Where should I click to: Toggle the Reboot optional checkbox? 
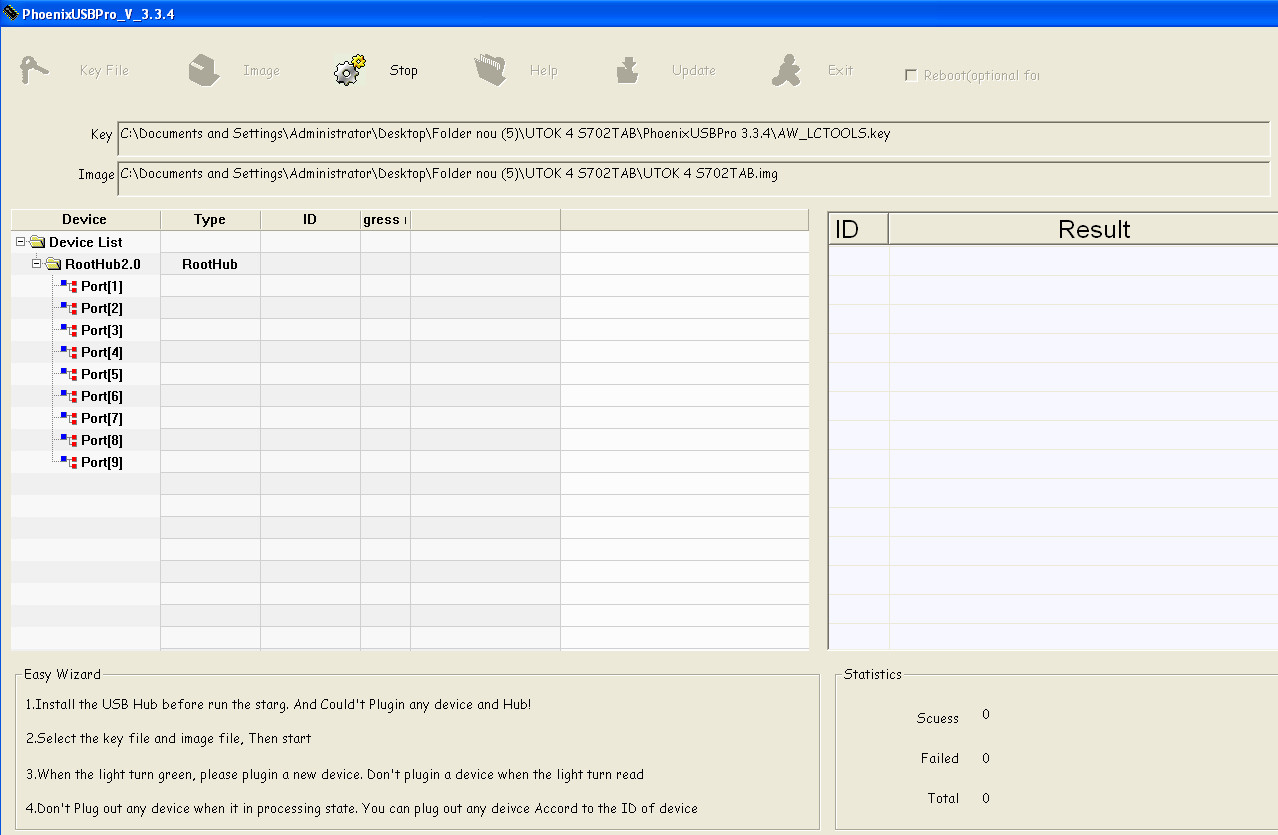tap(911, 75)
